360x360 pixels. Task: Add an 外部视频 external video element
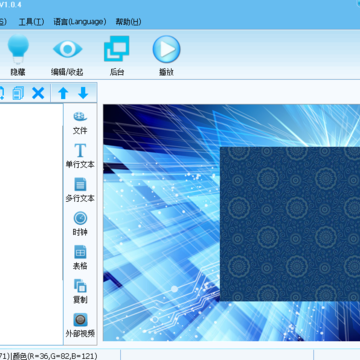click(x=80, y=325)
